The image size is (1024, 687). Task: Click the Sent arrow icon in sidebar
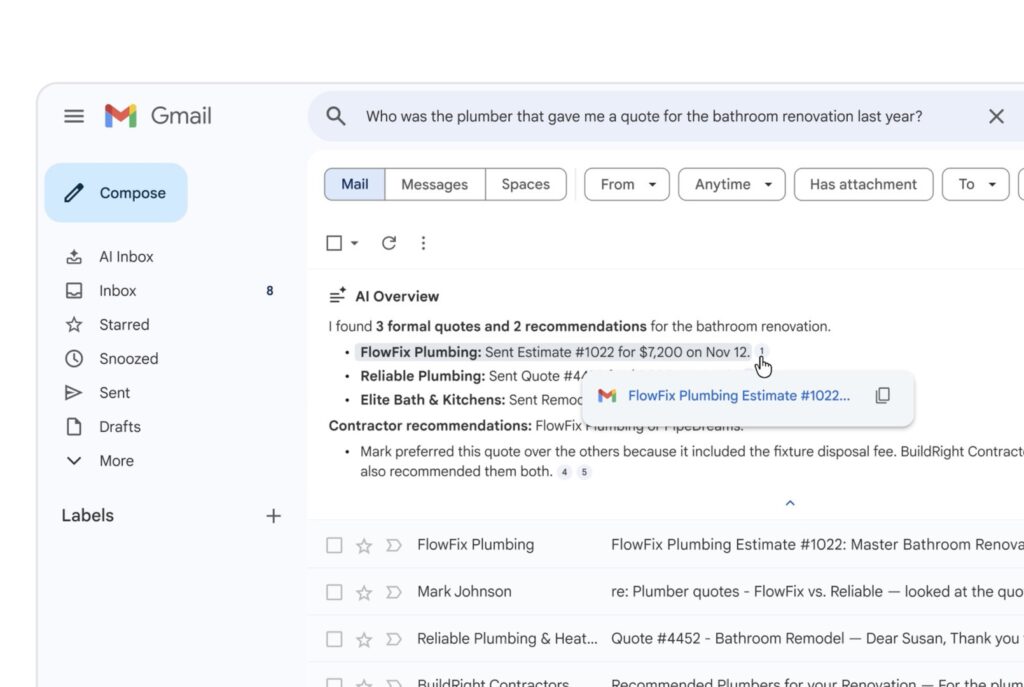tap(73, 392)
